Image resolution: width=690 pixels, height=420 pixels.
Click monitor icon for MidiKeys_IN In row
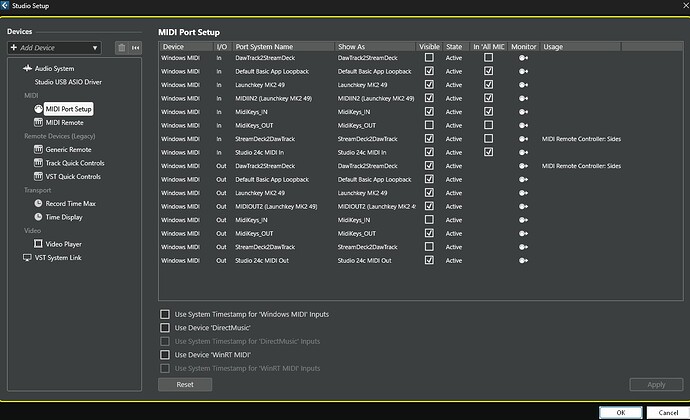click(x=523, y=112)
